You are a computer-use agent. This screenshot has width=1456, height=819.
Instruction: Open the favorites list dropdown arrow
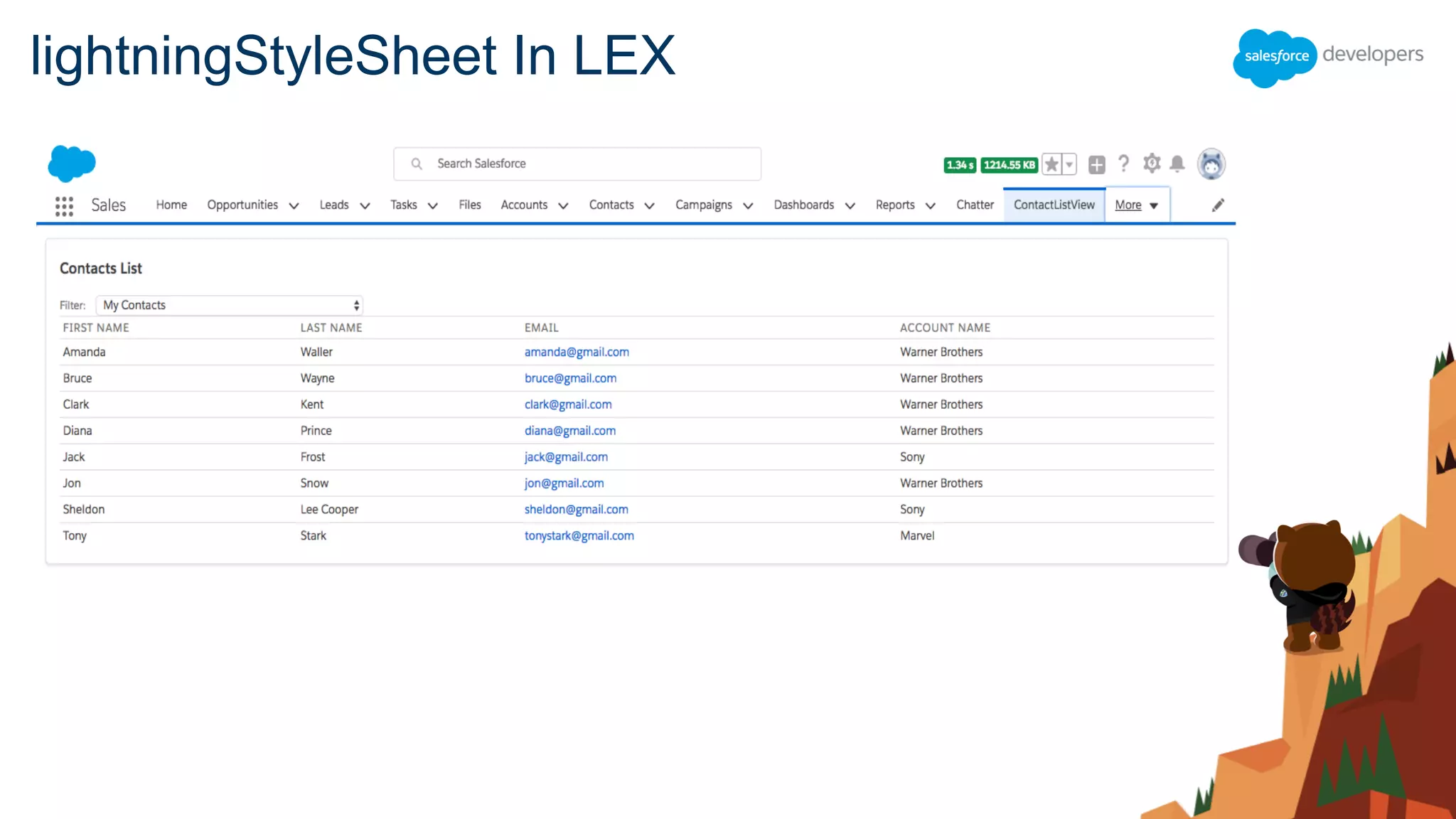1069,165
